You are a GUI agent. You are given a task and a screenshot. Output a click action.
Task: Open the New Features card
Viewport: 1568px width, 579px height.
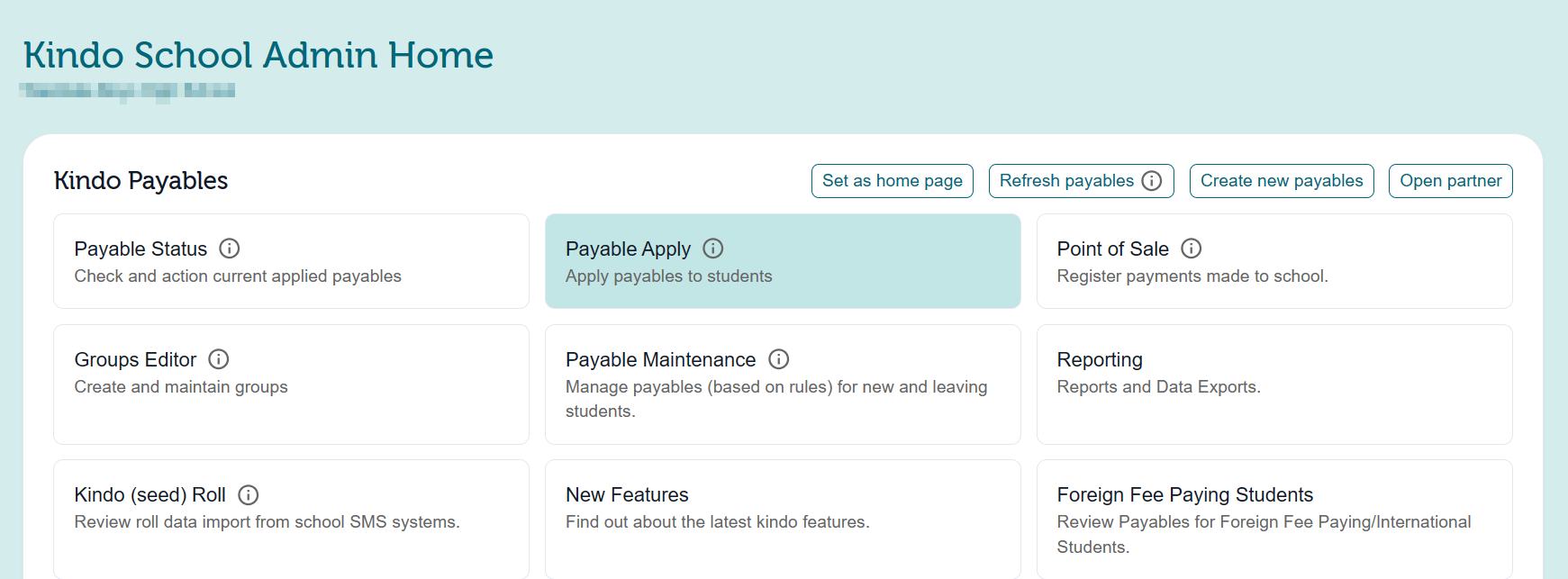click(783, 520)
